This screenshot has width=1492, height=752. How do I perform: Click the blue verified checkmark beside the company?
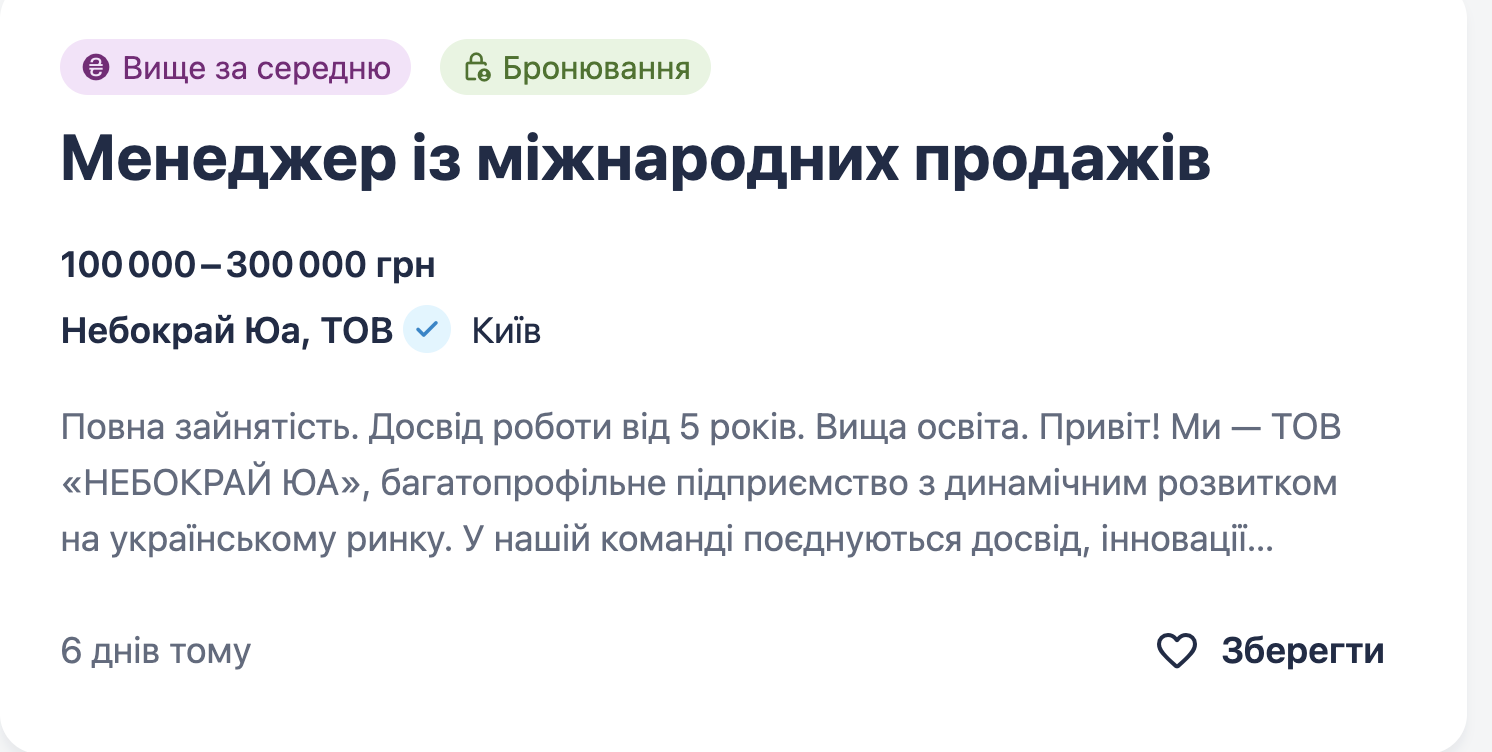pyautogui.click(x=427, y=330)
